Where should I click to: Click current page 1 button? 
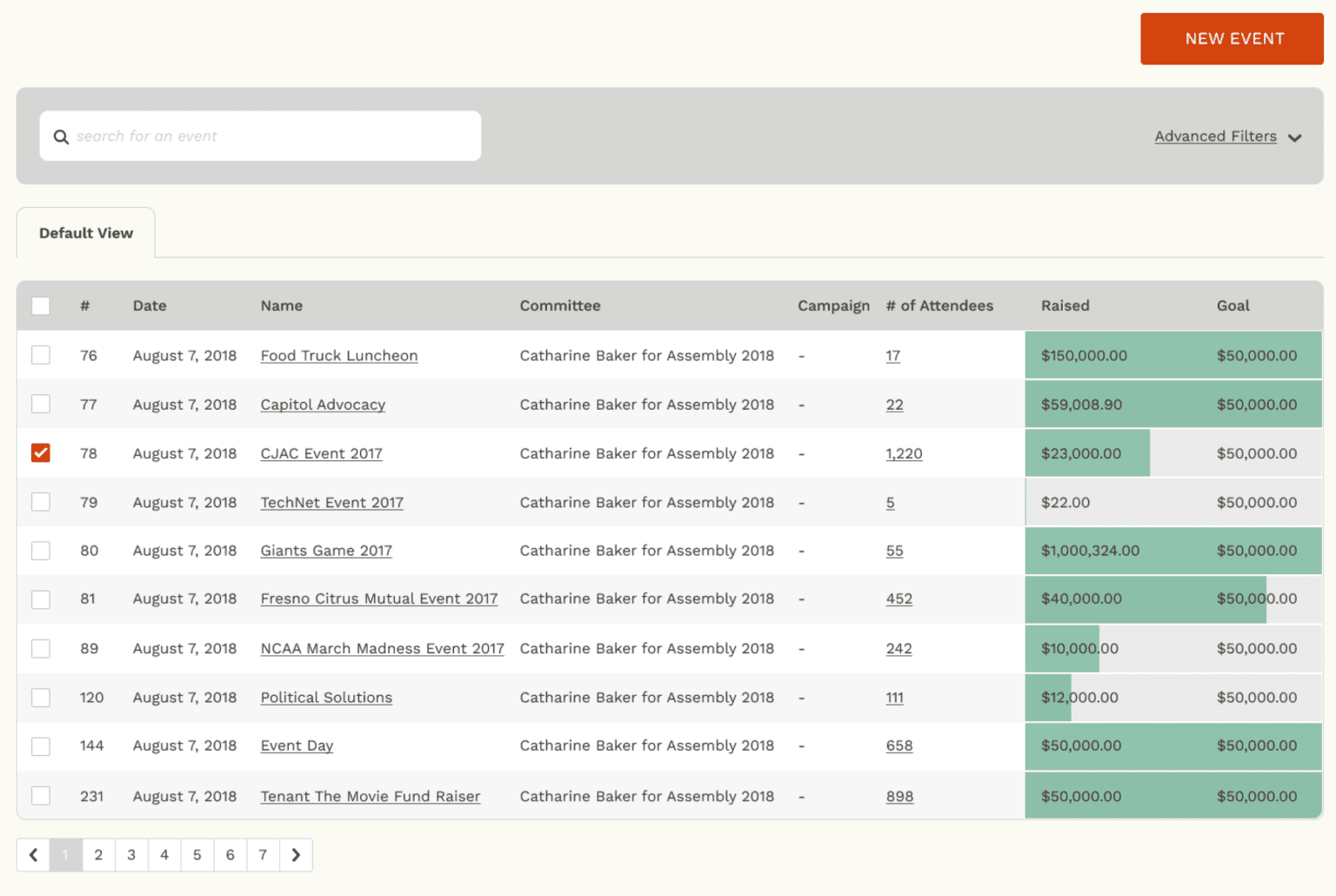click(65, 855)
